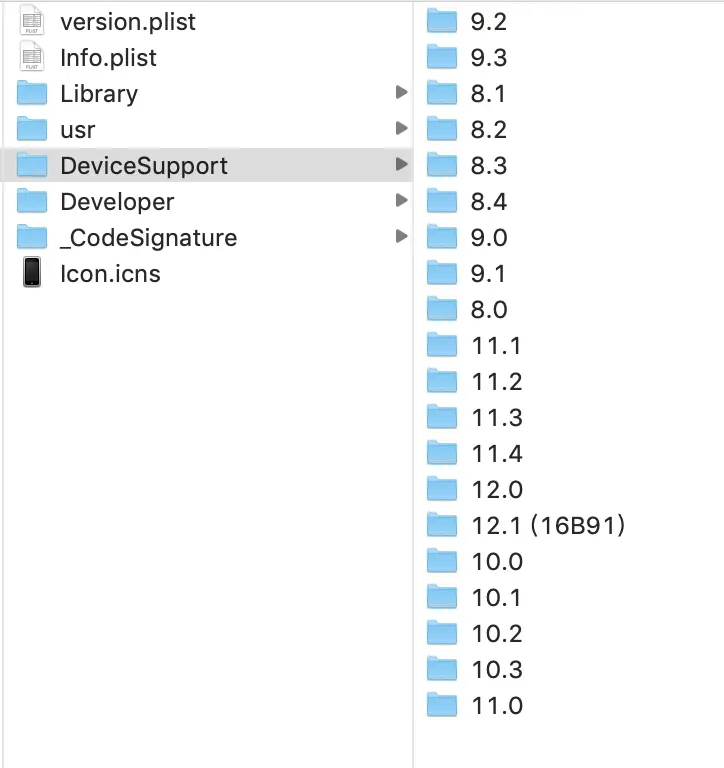Select the Developer folder name
This screenshot has width=724, height=768.
click(x=117, y=201)
